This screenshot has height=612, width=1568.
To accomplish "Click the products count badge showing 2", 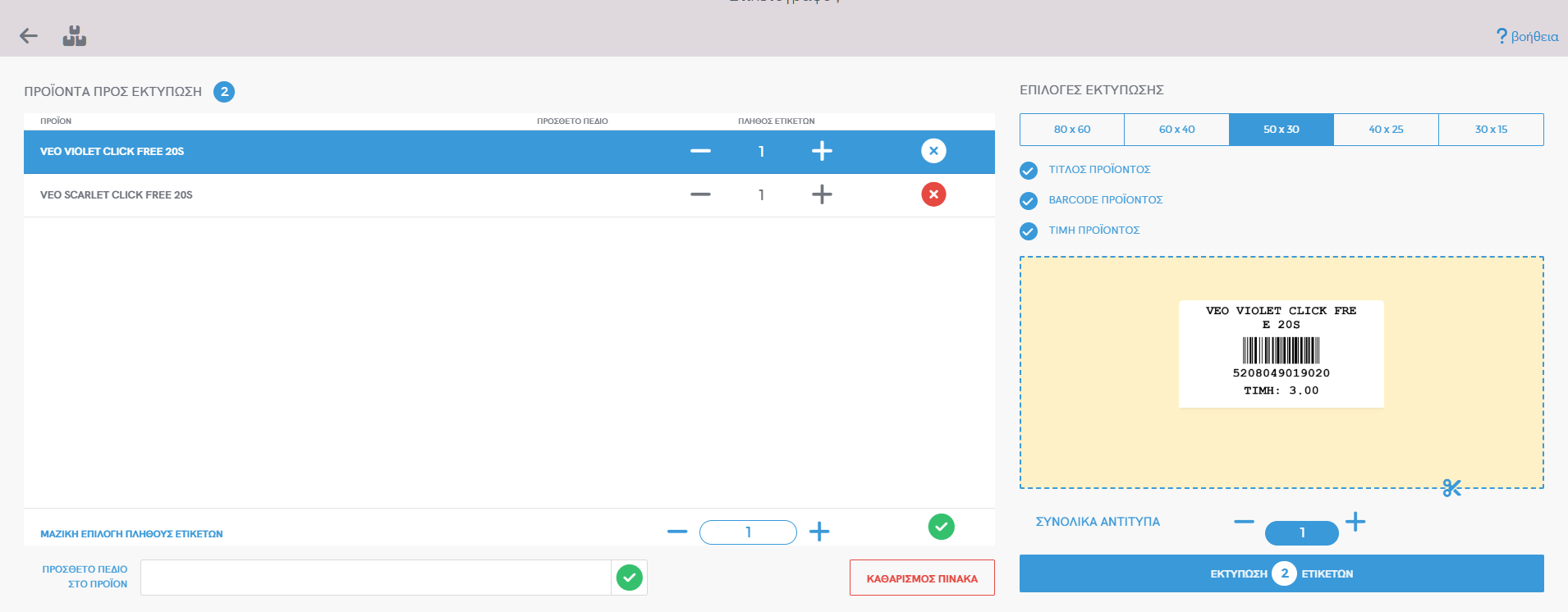I will (x=224, y=92).
